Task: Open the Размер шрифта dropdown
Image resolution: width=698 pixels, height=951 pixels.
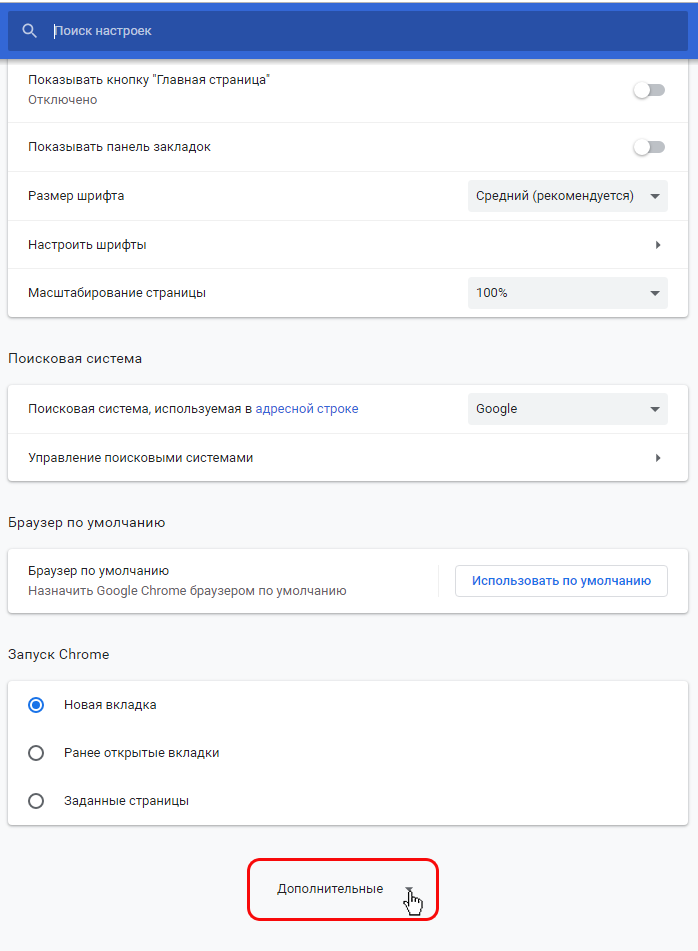Action: [x=567, y=196]
